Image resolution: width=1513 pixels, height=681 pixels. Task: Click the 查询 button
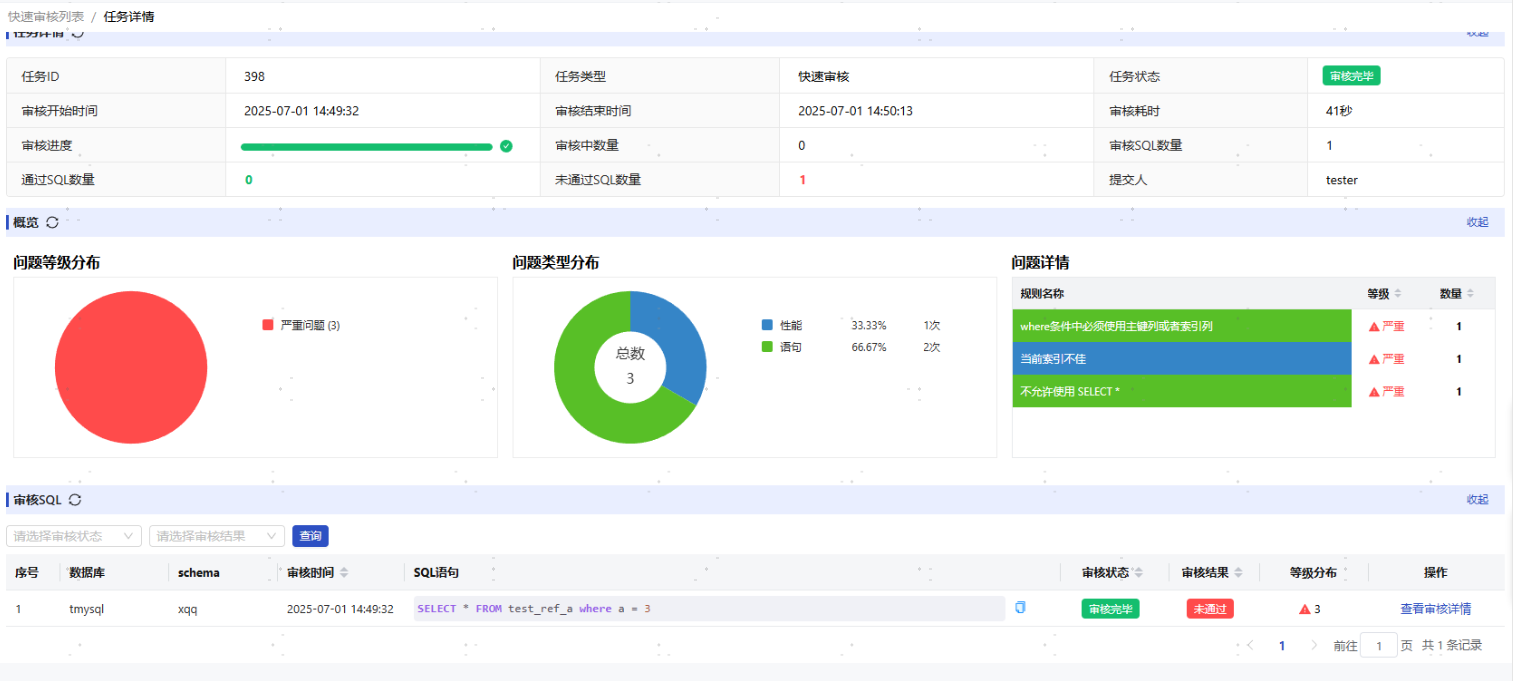310,536
